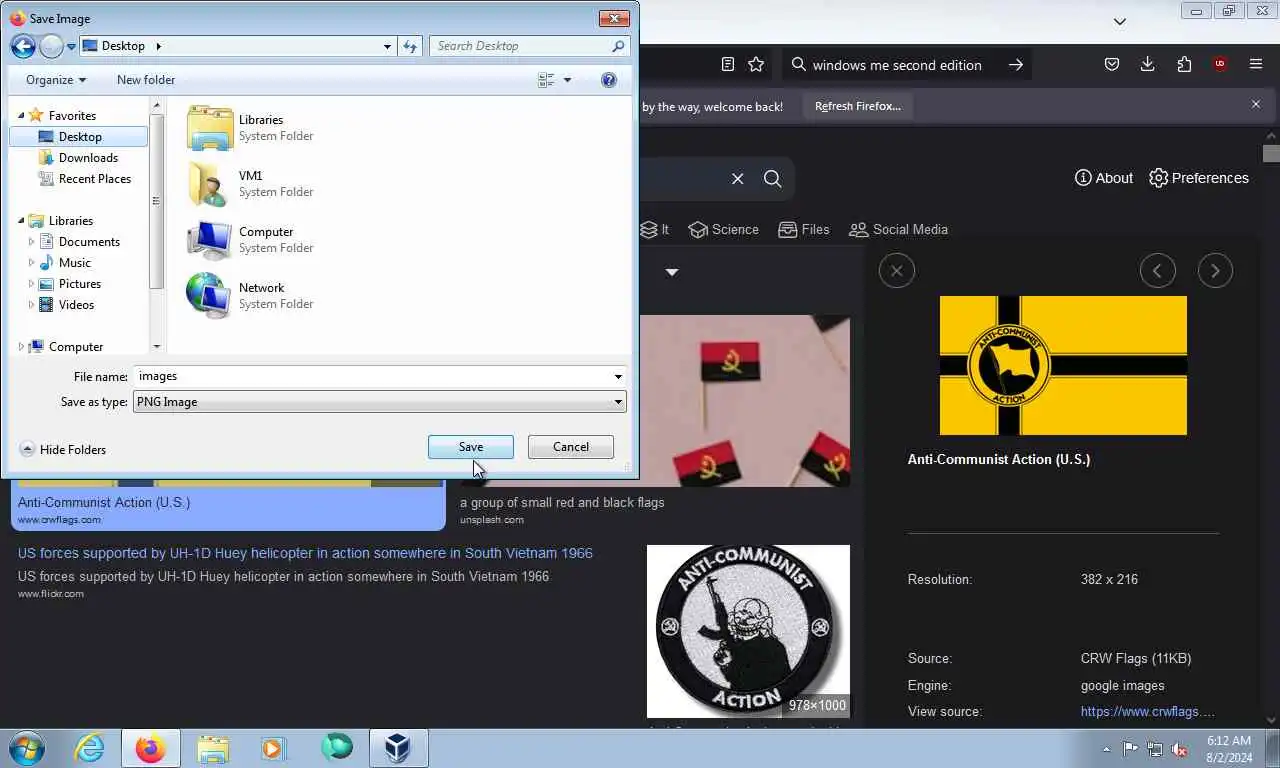Expand Computer in the navigation pane
This screenshot has width=1280, height=768.
click(x=21, y=347)
